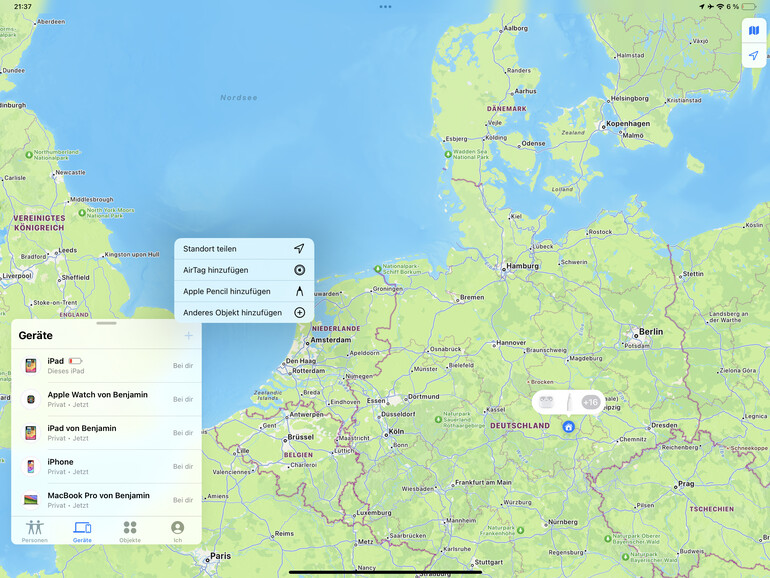
Task: Tap the plus icon beside Geräte
Action: [x=188, y=336]
